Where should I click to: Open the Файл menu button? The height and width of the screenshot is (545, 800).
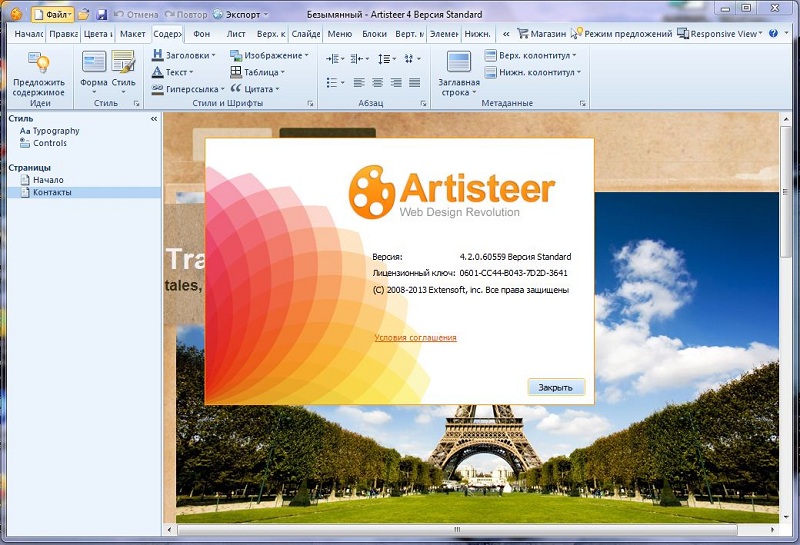(53, 14)
